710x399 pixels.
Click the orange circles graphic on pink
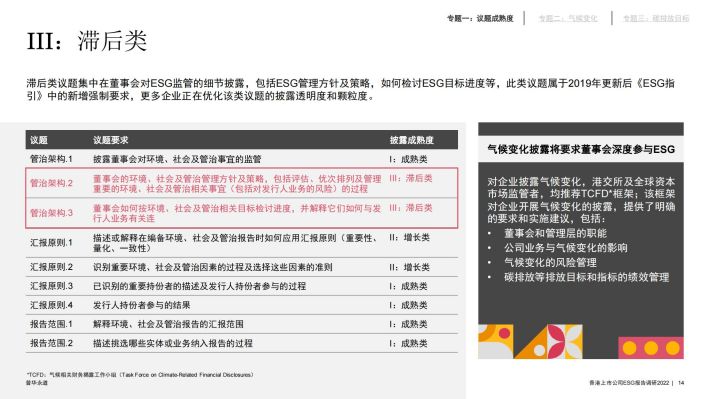pyautogui.click(x=651, y=348)
